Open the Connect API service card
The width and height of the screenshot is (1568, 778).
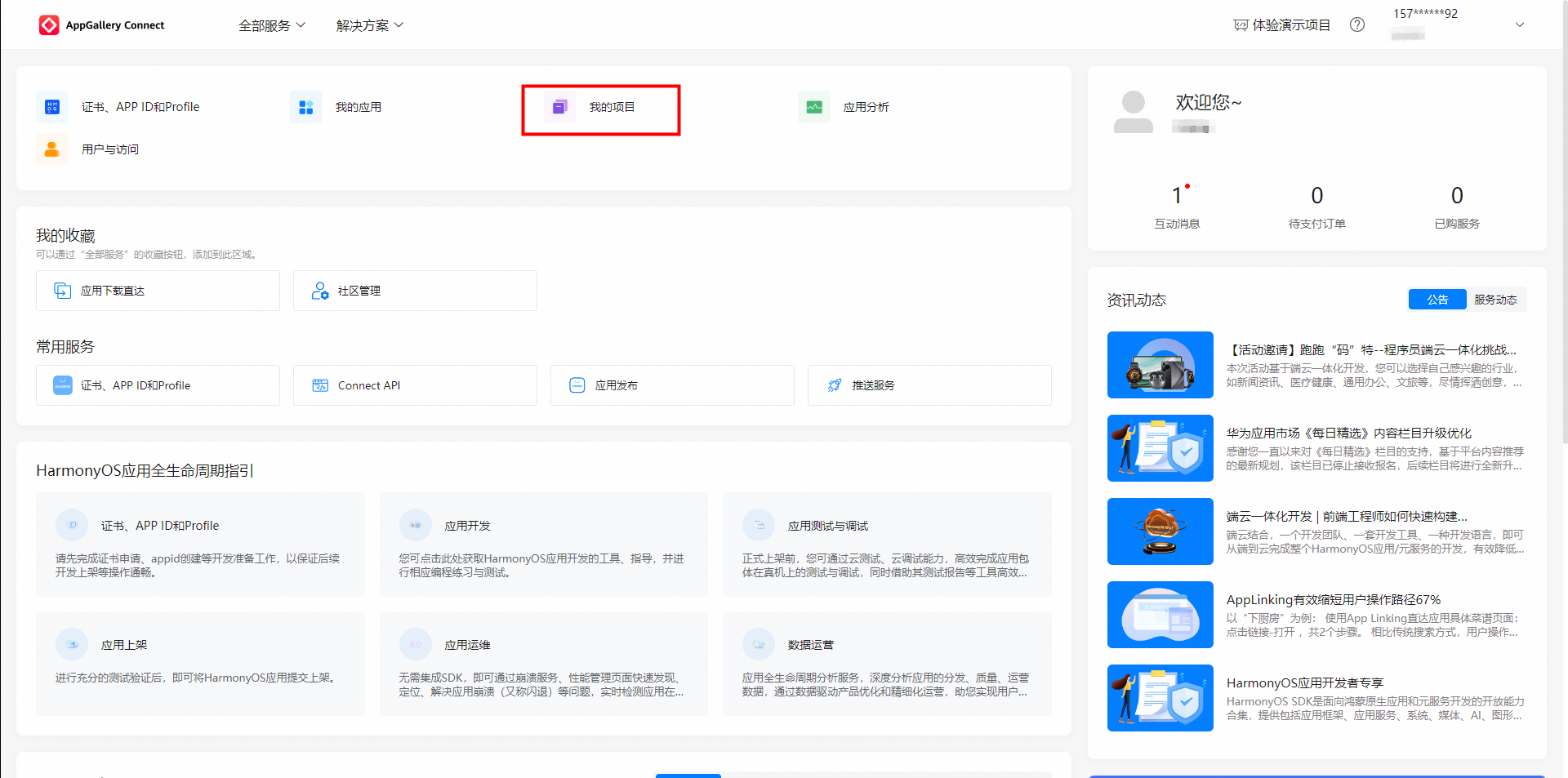[x=415, y=385]
